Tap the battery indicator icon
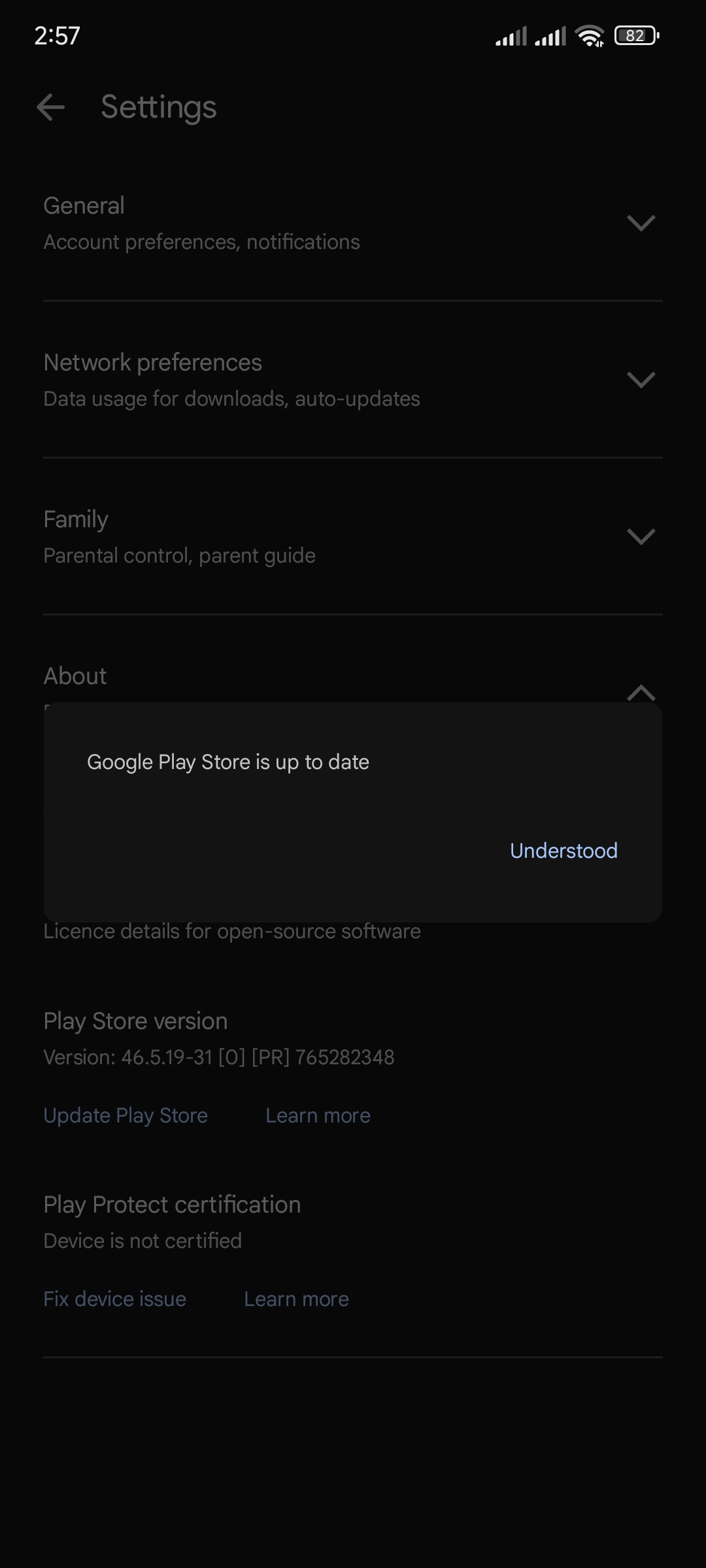 (637, 36)
